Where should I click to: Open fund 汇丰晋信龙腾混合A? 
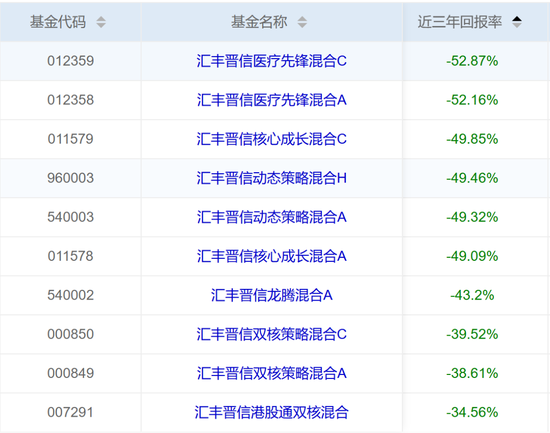[x=271, y=295]
